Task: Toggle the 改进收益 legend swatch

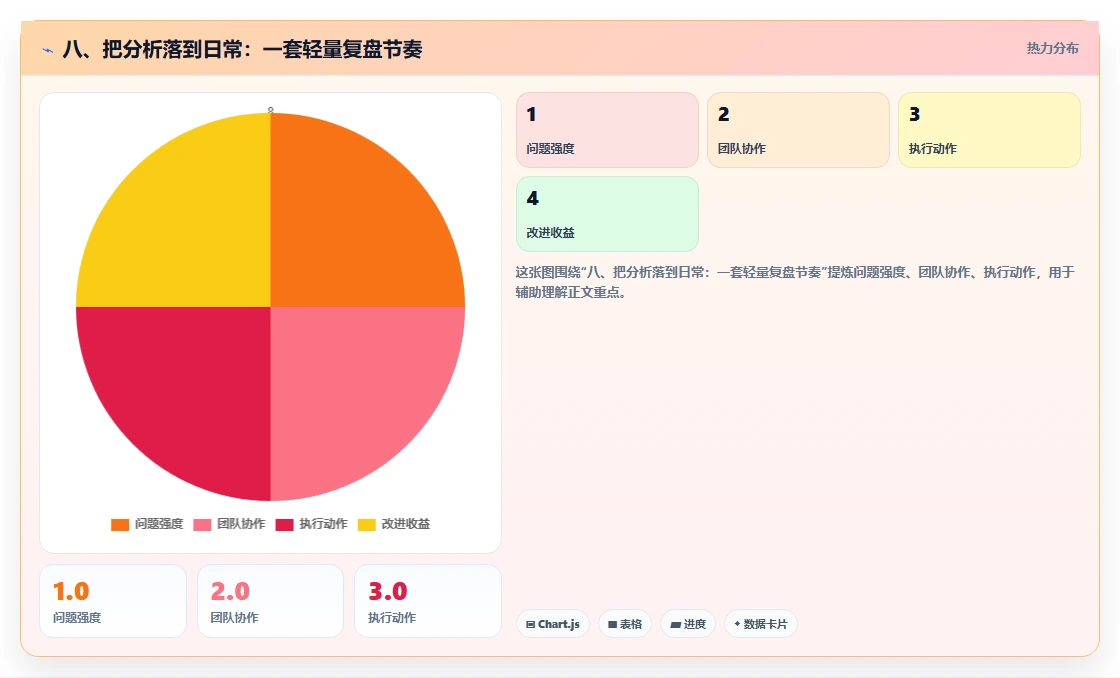Action: click(366, 524)
